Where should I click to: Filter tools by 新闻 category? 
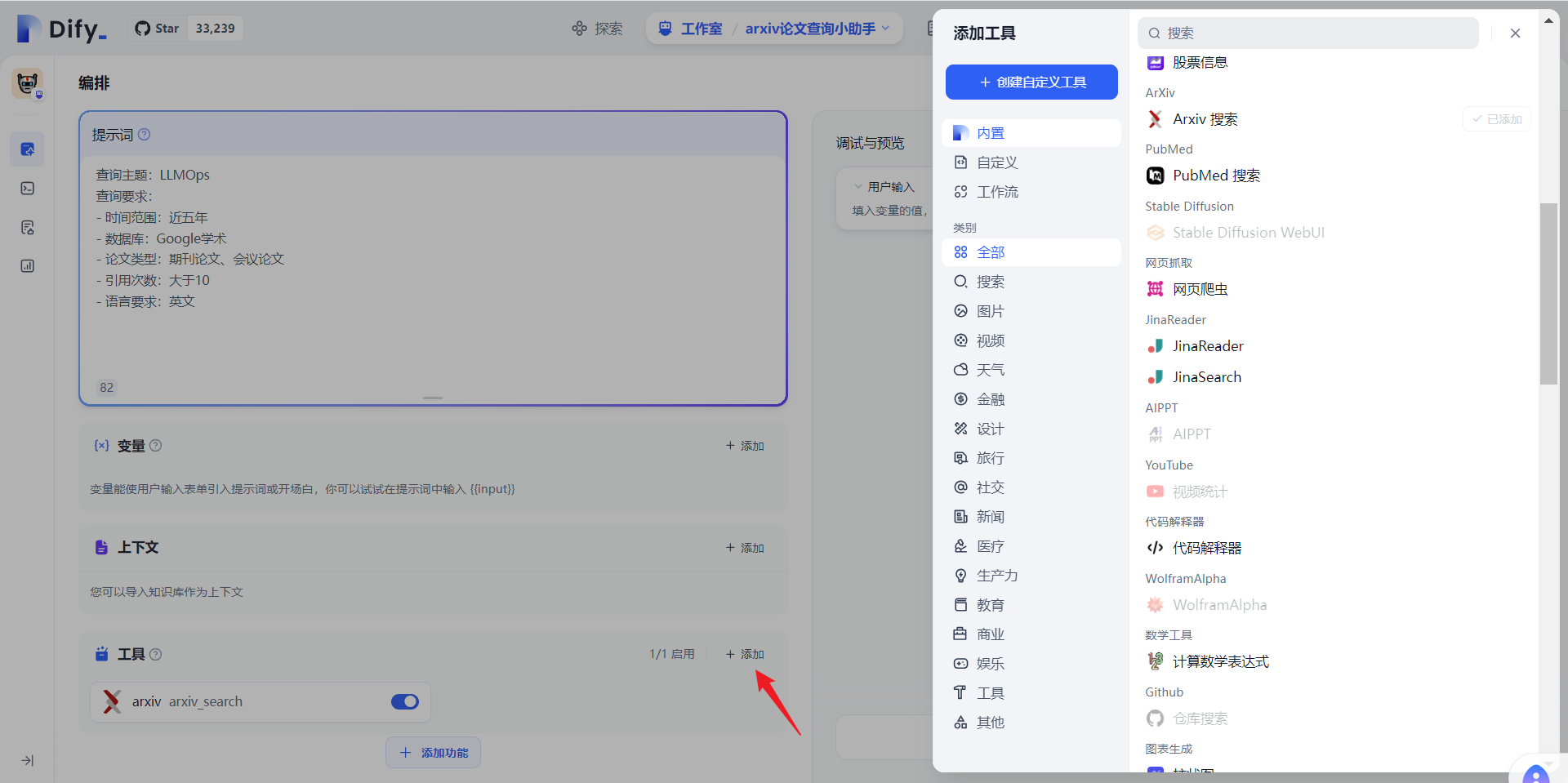[x=1031, y=517]
